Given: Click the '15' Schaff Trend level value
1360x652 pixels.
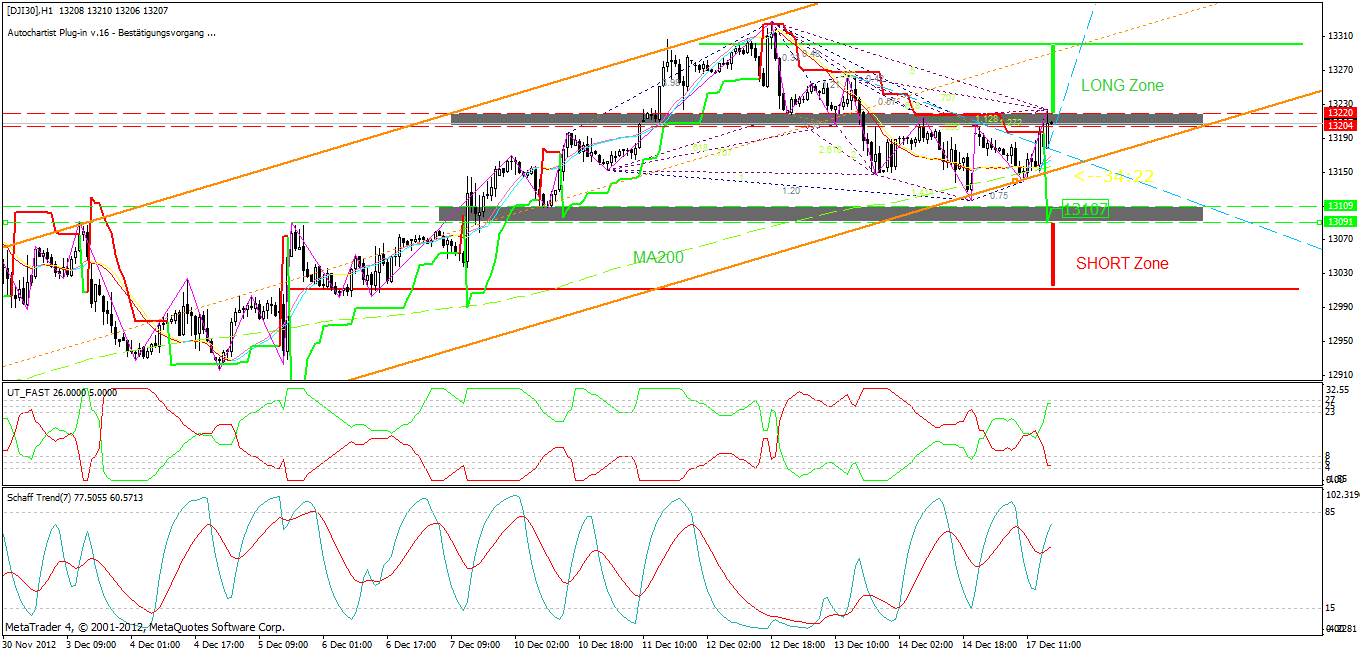Looking at the screenshot, I should coord(1332,608).
